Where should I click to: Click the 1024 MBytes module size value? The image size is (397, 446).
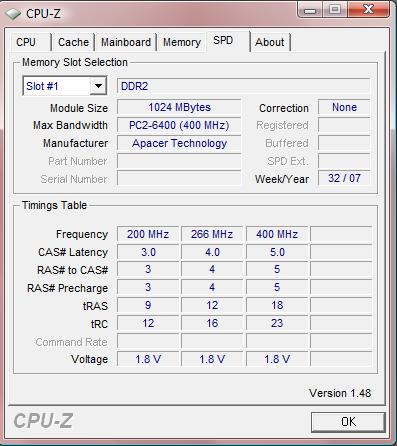179,107
